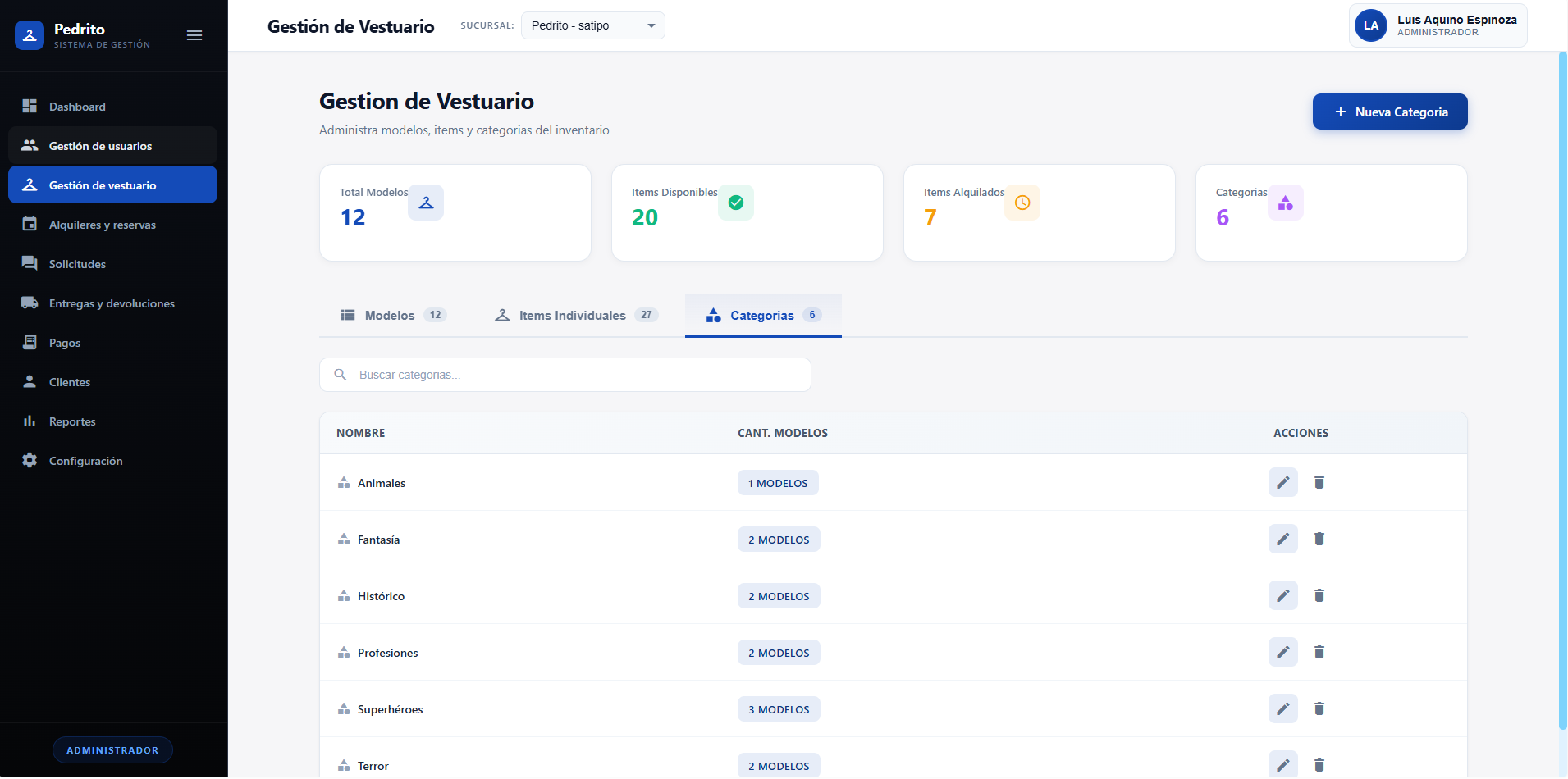Focus the Buscar categorias search field
Viewport: 1568px width, 779px height.
click(574, 375)
